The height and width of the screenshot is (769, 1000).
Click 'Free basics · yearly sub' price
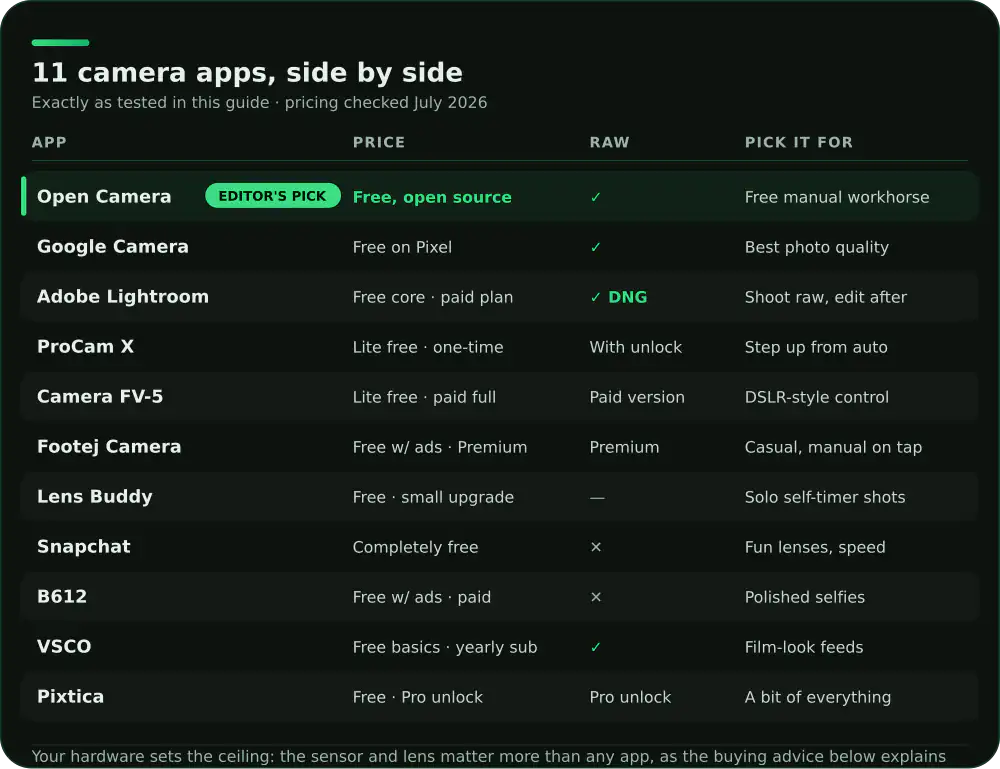445,647
